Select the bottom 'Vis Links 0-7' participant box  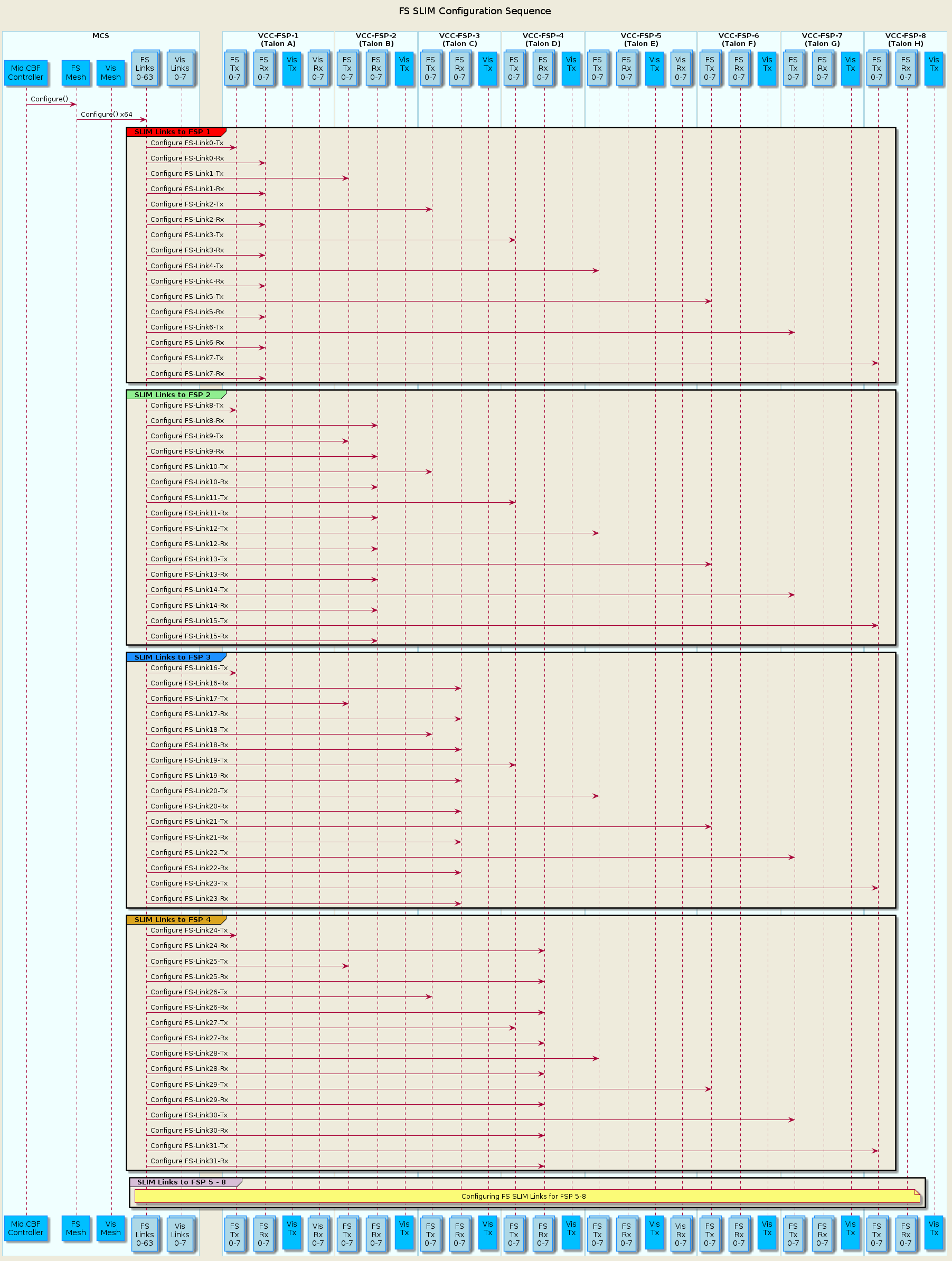180,1235
